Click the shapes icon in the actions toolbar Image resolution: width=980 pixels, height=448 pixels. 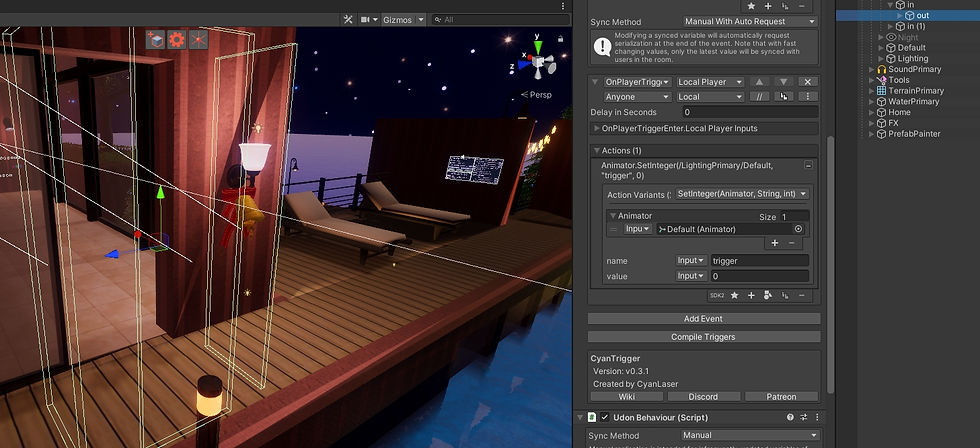(768, 296)
